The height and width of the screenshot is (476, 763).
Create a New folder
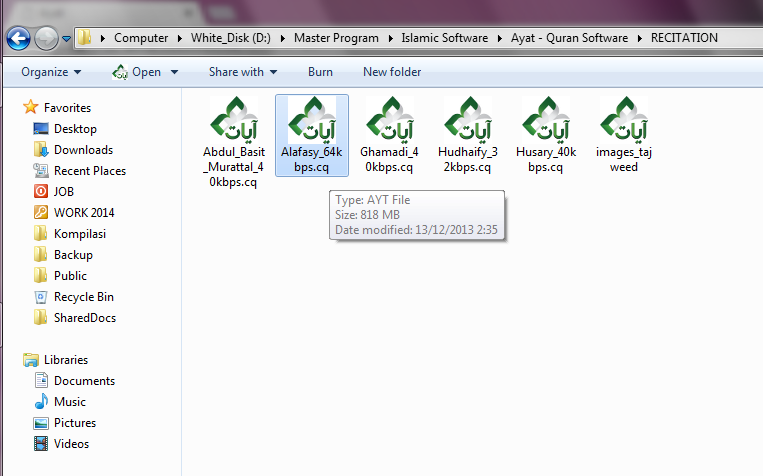click(x=392, y=72)
